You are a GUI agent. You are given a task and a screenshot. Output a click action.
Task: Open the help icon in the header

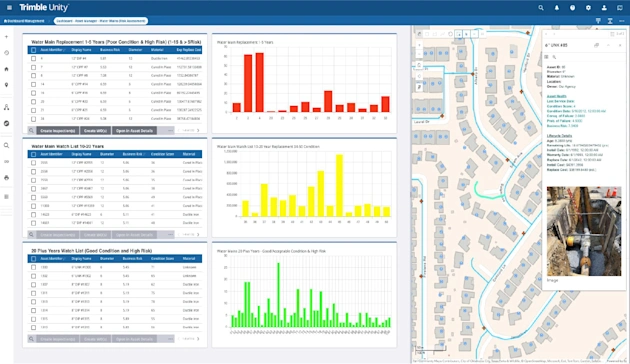572,8
